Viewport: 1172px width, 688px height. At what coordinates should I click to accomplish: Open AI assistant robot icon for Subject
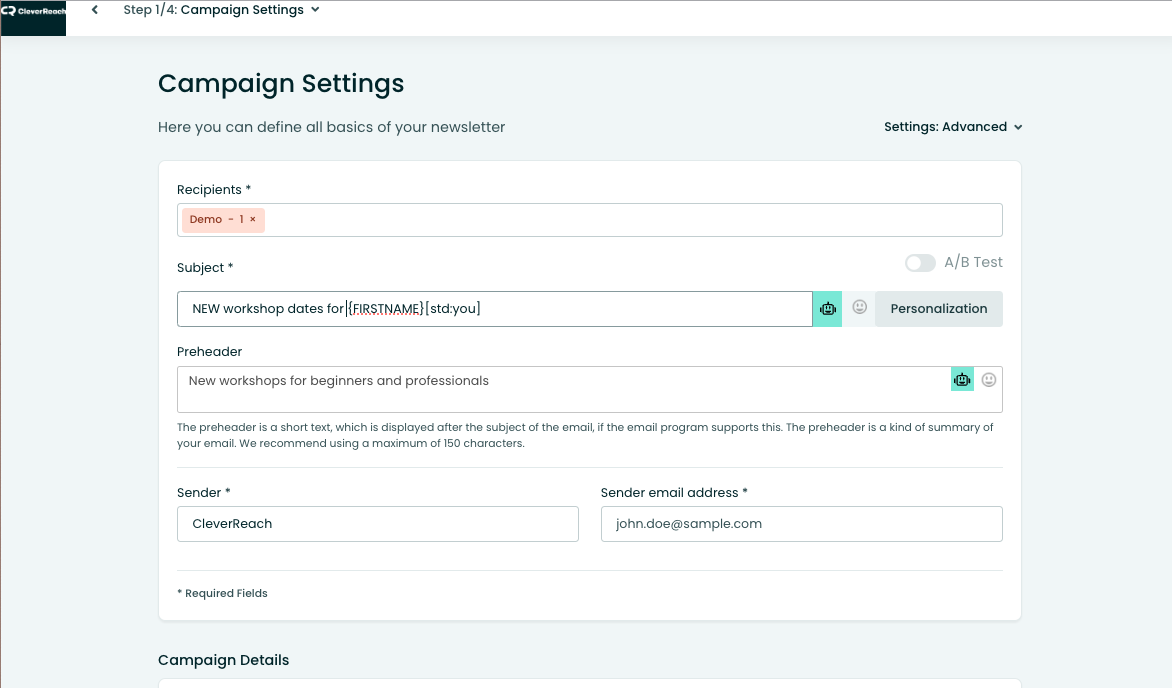[827, 309]
